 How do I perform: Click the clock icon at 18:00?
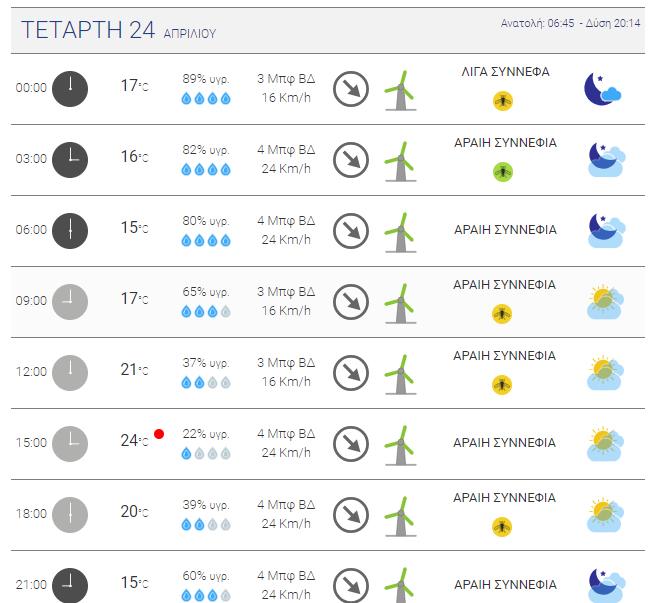70,515
